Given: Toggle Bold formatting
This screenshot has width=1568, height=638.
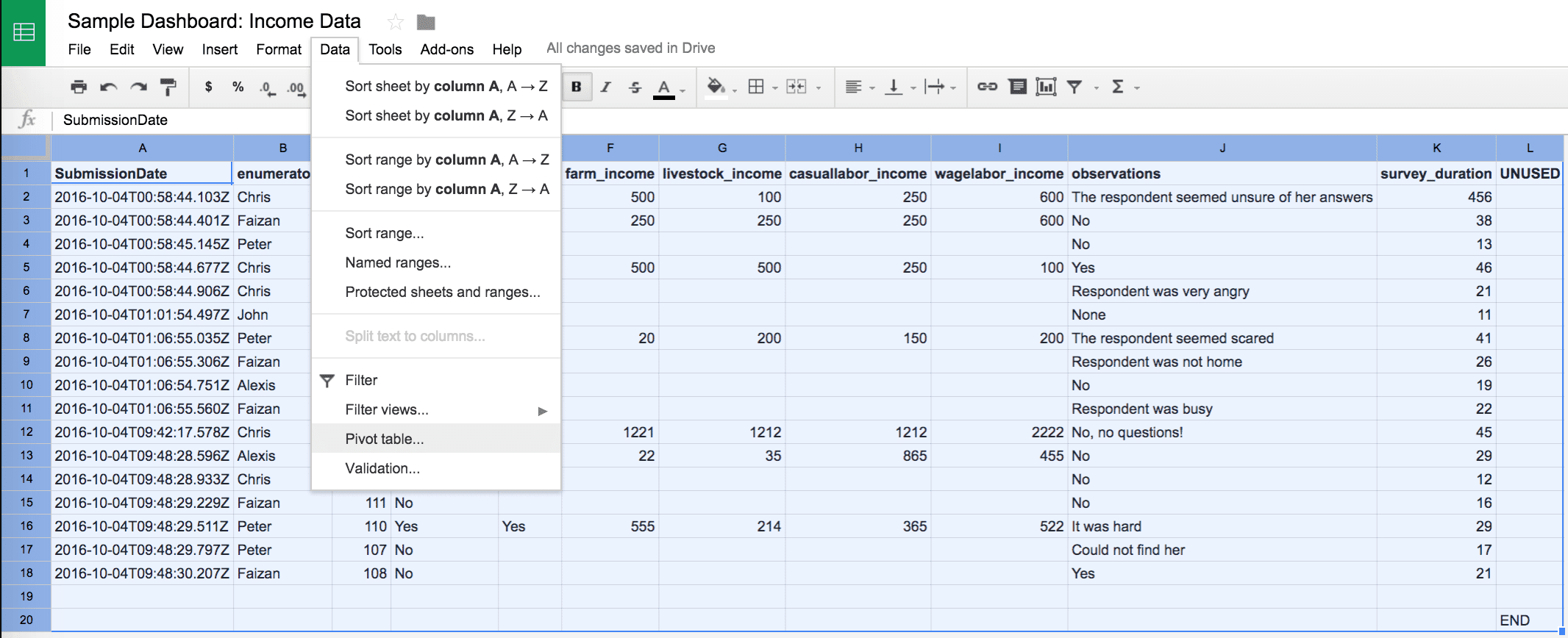Looking at the screenshot, I should 577,87.
